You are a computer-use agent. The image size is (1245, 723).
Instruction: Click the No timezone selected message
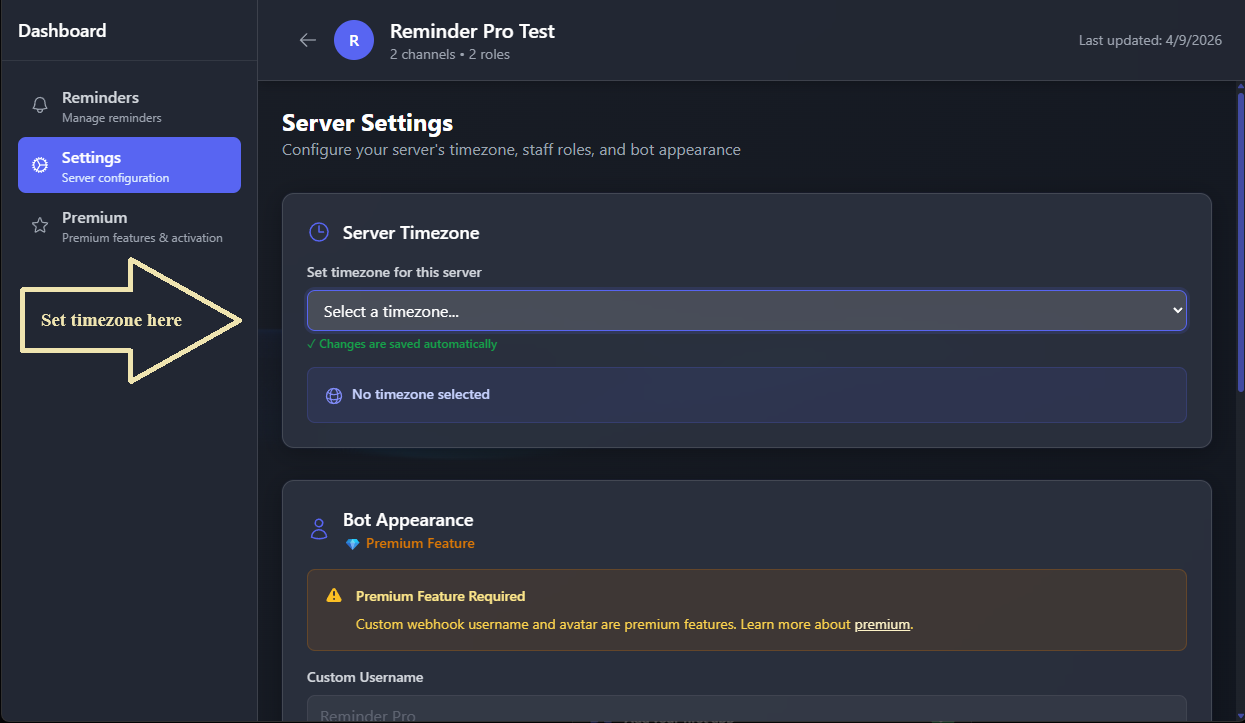pos(421,395)
